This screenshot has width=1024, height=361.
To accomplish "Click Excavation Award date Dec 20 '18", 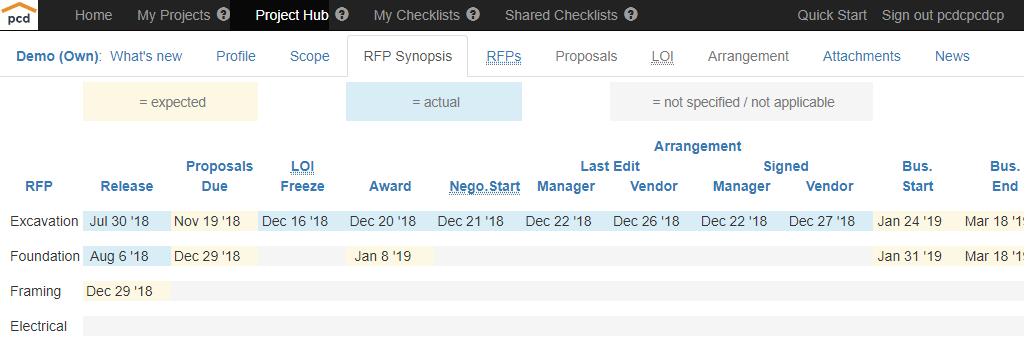I will point(383,221).
